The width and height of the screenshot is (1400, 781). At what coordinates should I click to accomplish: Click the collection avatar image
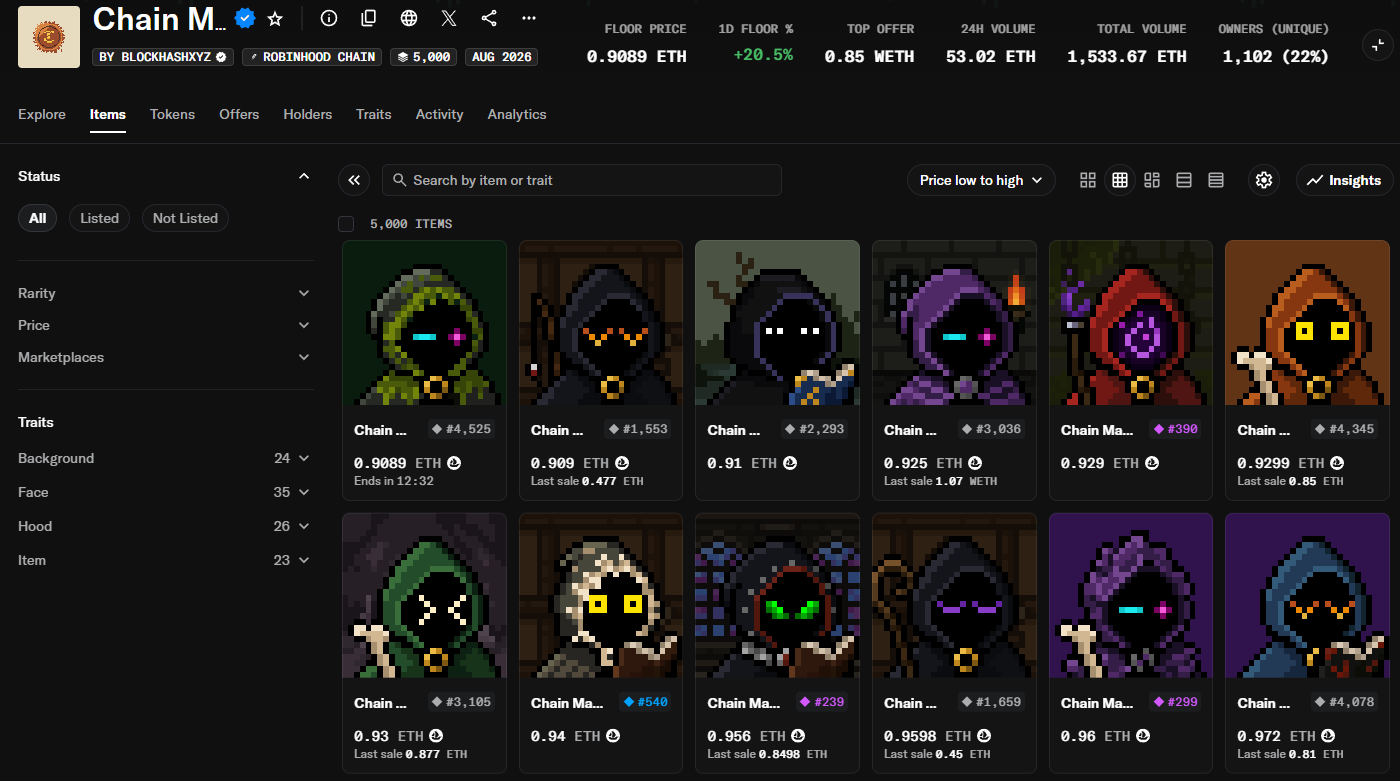(49, 37)
